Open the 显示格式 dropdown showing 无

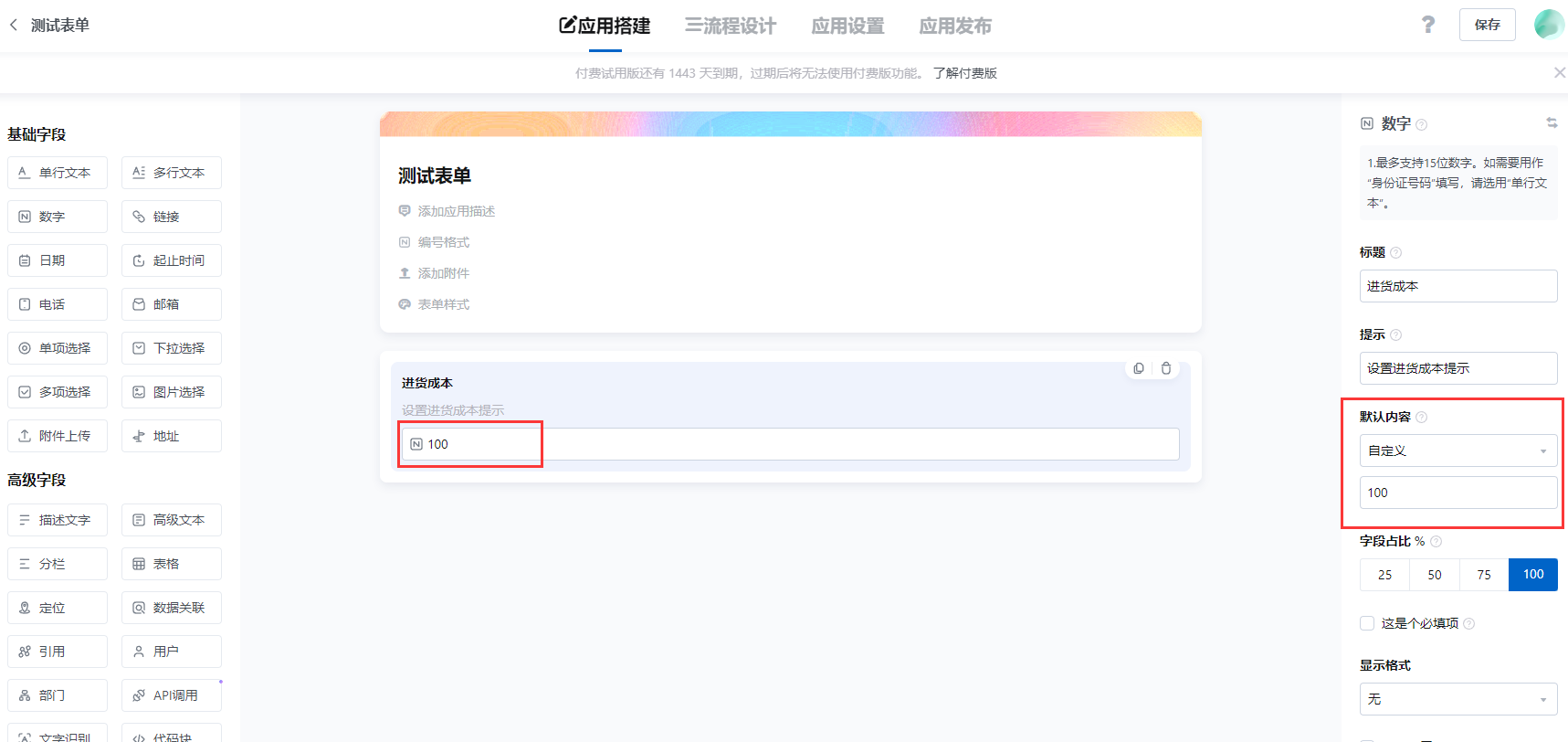(1458, 699)
